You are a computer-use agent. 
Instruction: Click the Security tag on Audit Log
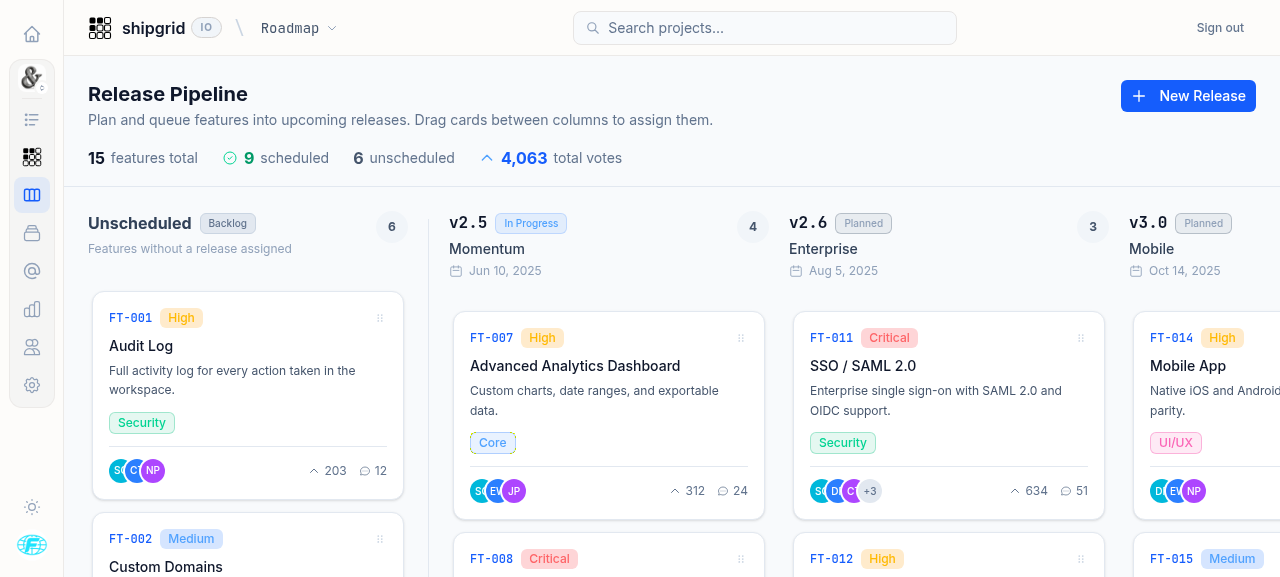coord(142,423)
